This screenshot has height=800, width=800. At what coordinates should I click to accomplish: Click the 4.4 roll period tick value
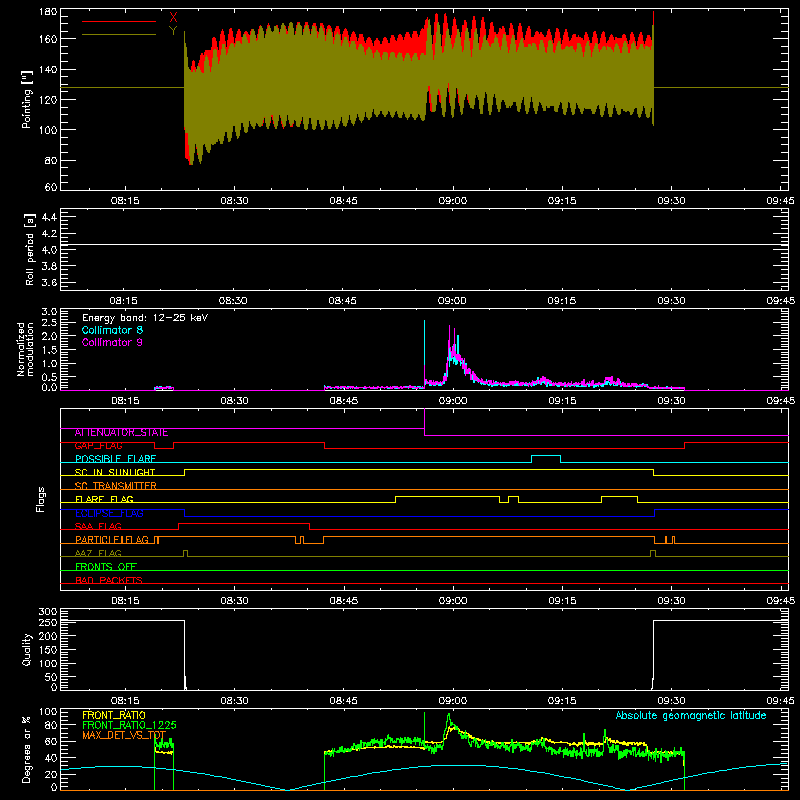49,217
